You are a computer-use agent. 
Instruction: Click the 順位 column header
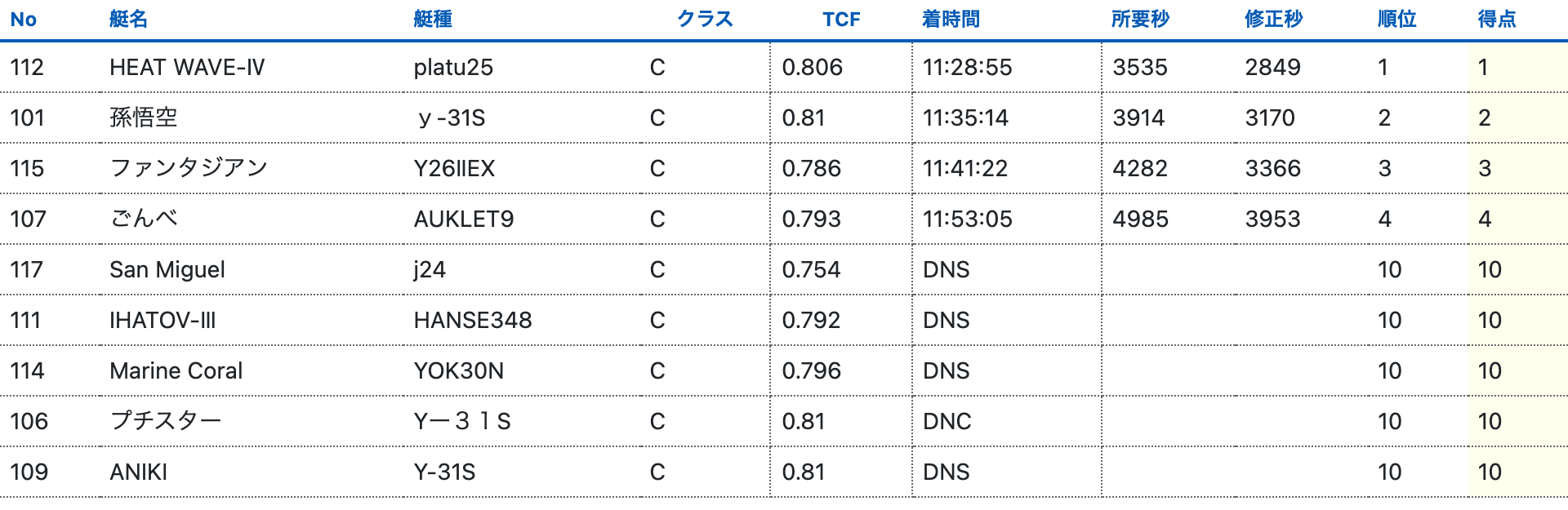(x=1396, y=20)
